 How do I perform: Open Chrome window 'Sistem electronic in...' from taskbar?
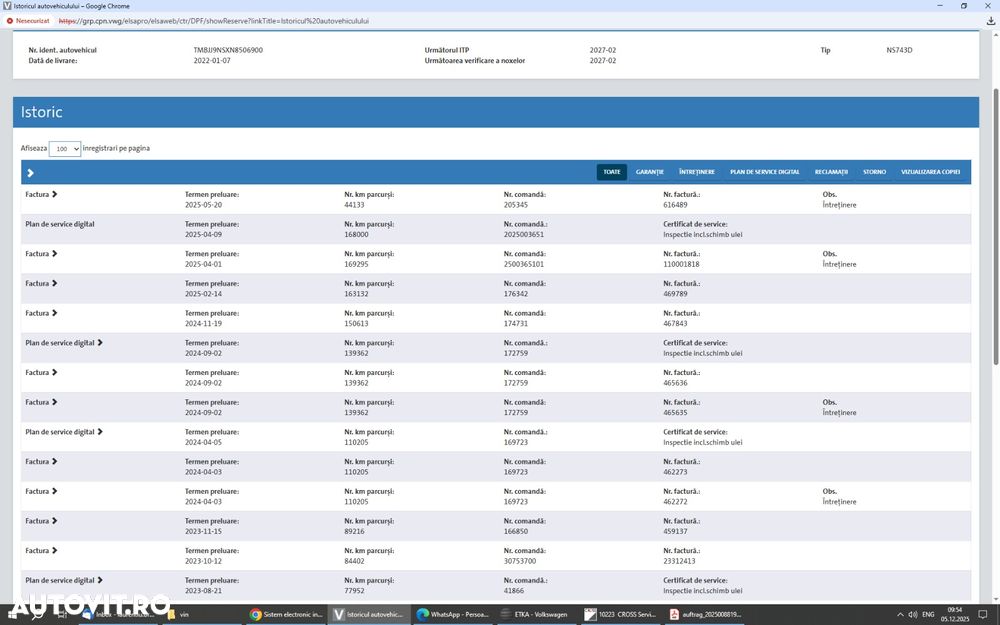(x=286, y=615)
